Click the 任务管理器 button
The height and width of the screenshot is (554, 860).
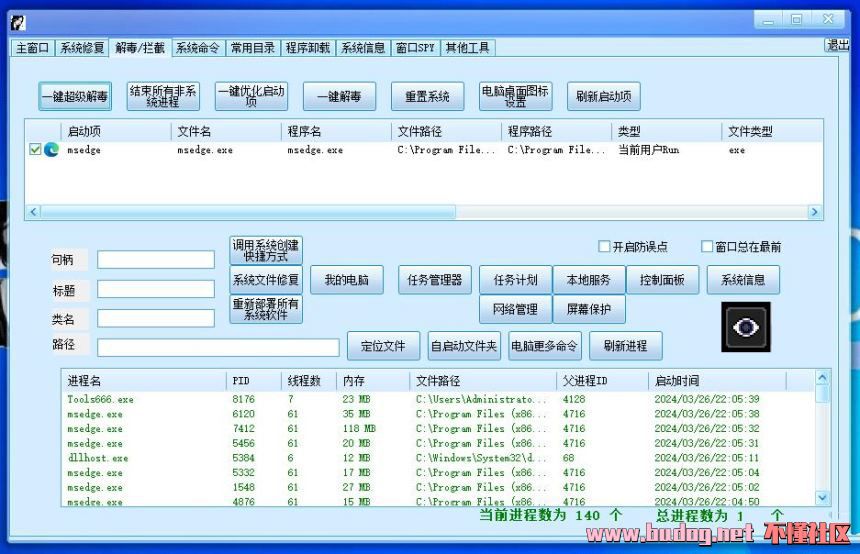(434, 280)
